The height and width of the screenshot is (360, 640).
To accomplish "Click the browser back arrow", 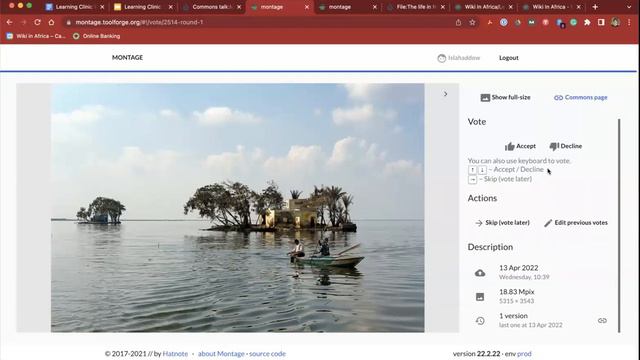I will (9, 22).
